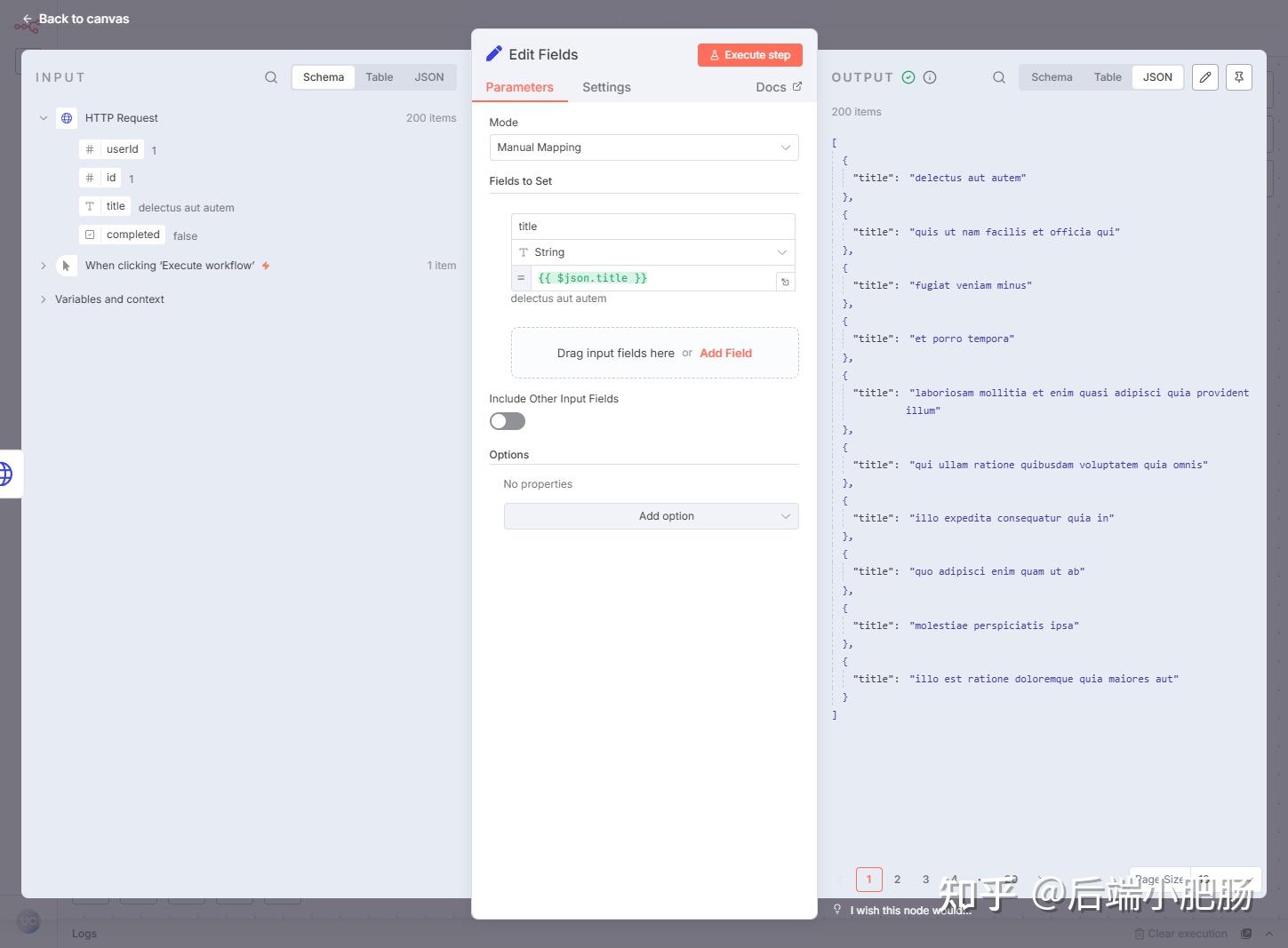Edit output using pencil icon
1288x948 pixels.
1205,77
